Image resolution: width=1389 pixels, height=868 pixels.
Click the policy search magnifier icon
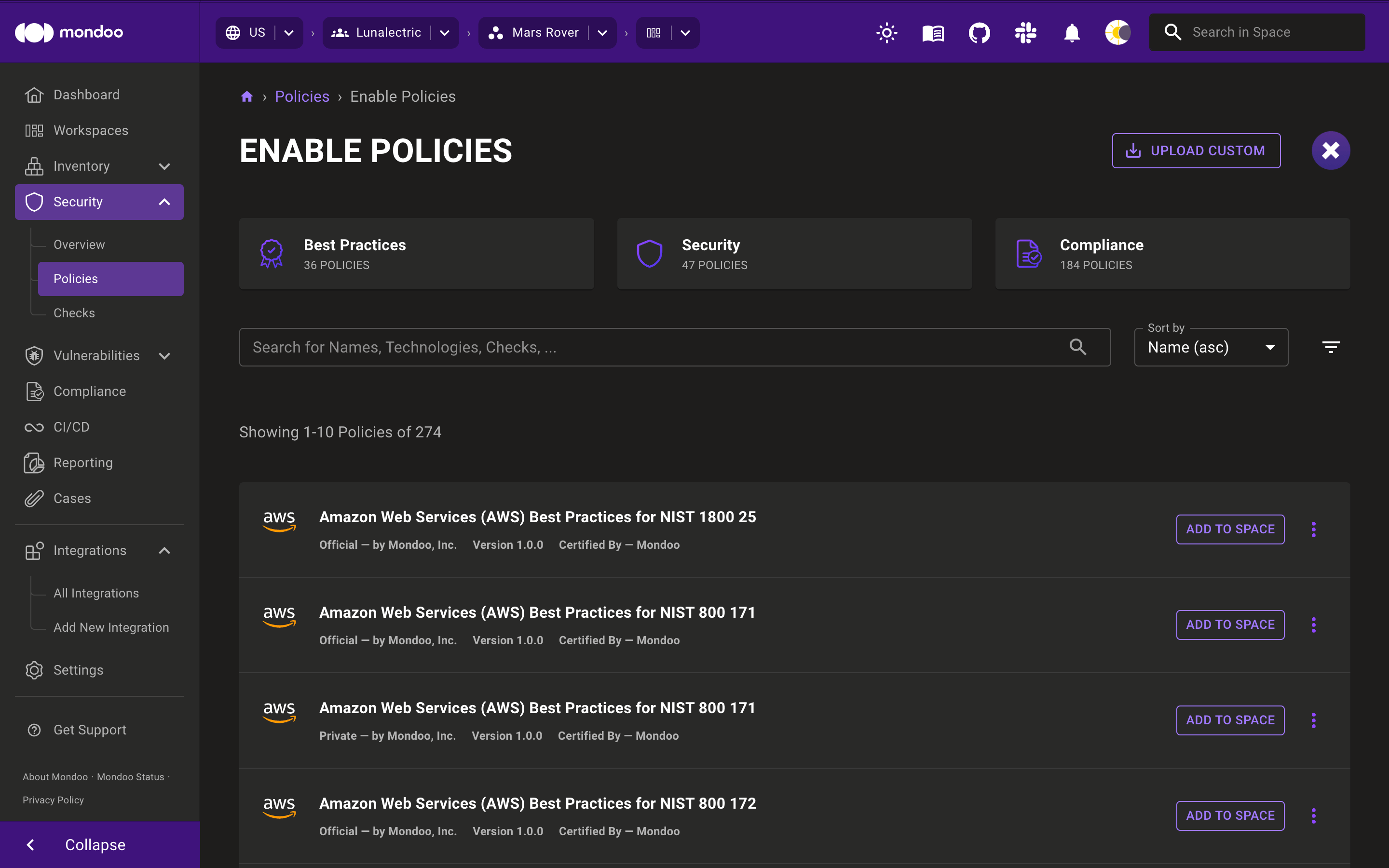coord(1078,347)
